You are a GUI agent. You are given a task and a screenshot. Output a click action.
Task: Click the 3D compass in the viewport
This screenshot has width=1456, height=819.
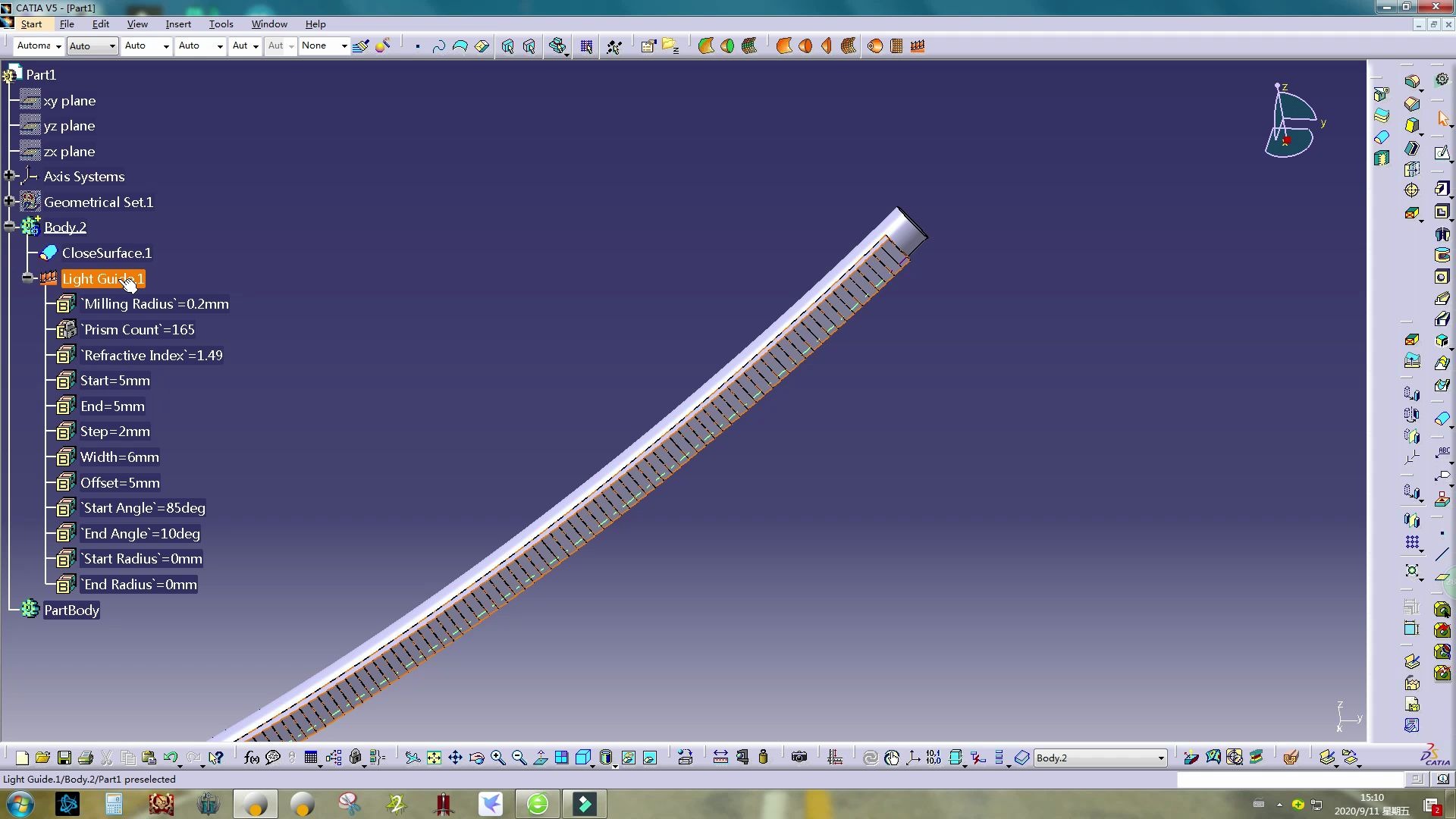pos(1293,121)
